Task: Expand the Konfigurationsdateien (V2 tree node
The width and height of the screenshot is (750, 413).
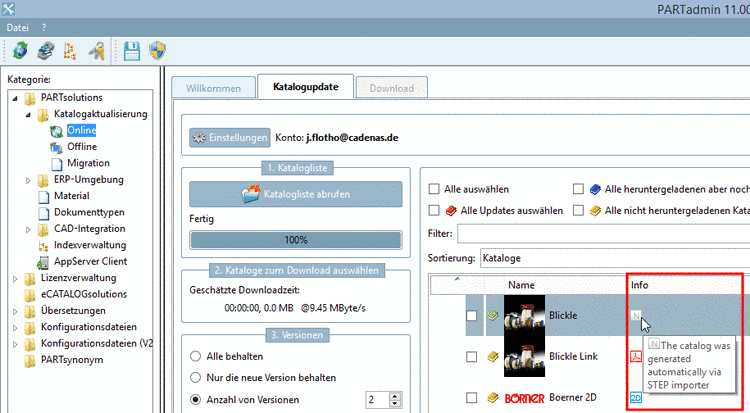Action: [15, 344]
